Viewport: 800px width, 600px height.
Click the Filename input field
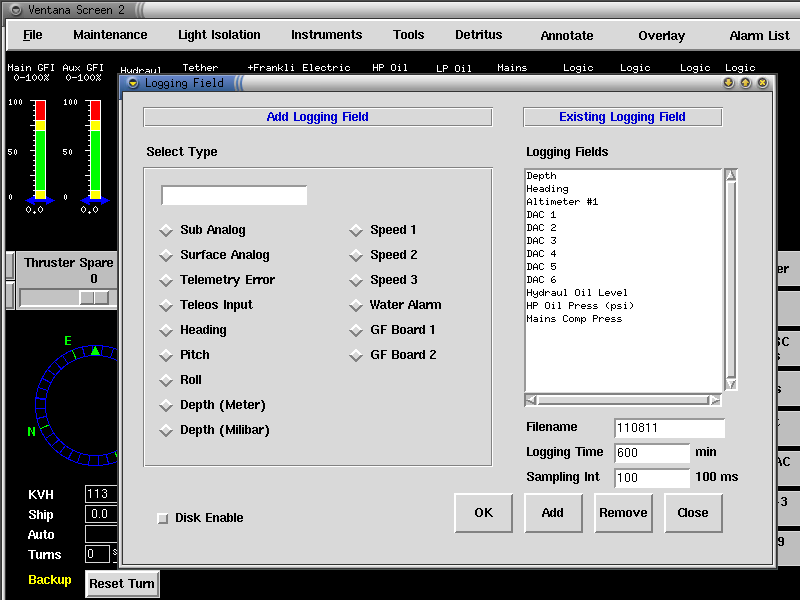click(669, 428)
